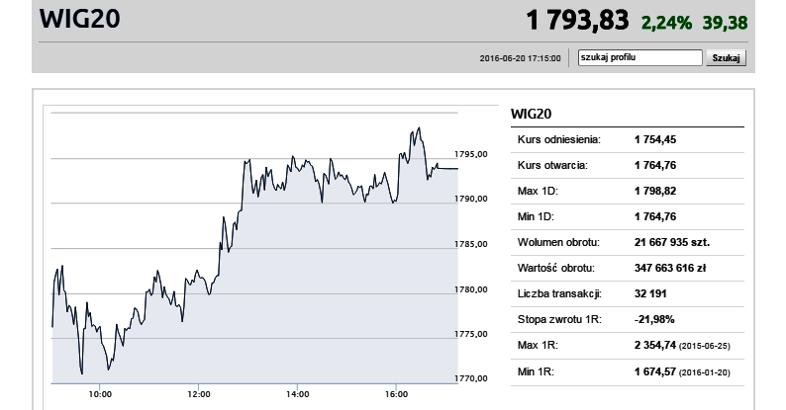Click the Kurs otwarcia label
The width and height of the screenshot is (786, 410).
coord(551,164)
